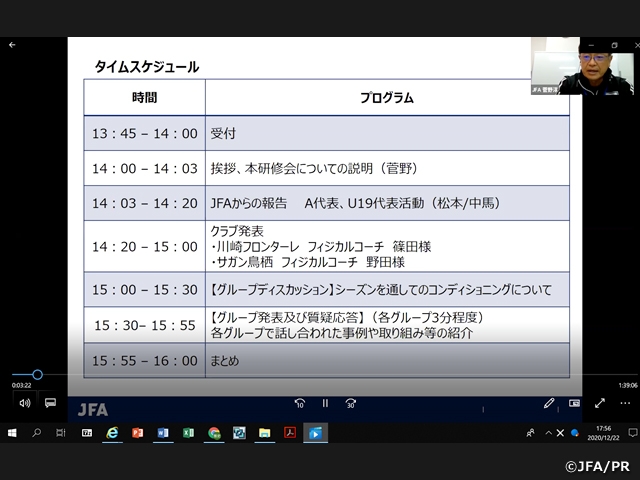
Task: Click the グループディスカッション row text
Action: [x=381, y=290]
